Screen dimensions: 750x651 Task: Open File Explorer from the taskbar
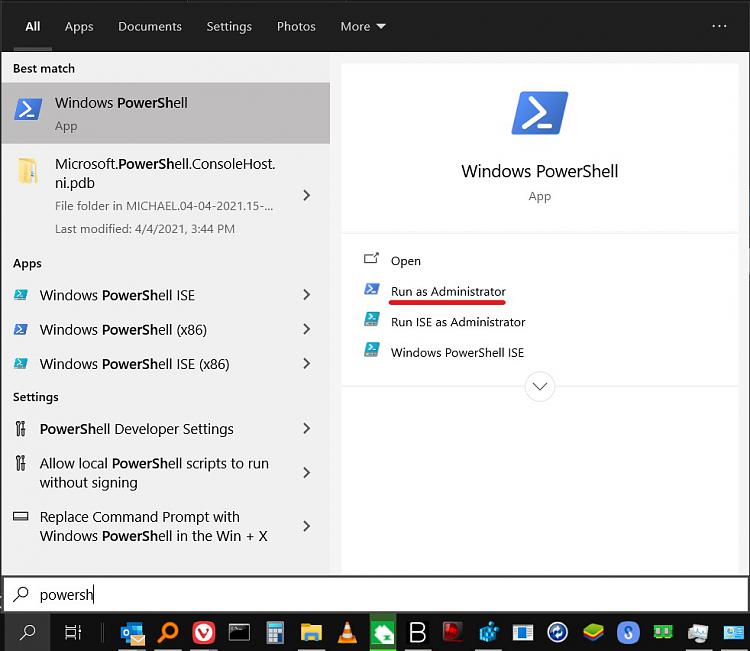(x=311, y=633)
